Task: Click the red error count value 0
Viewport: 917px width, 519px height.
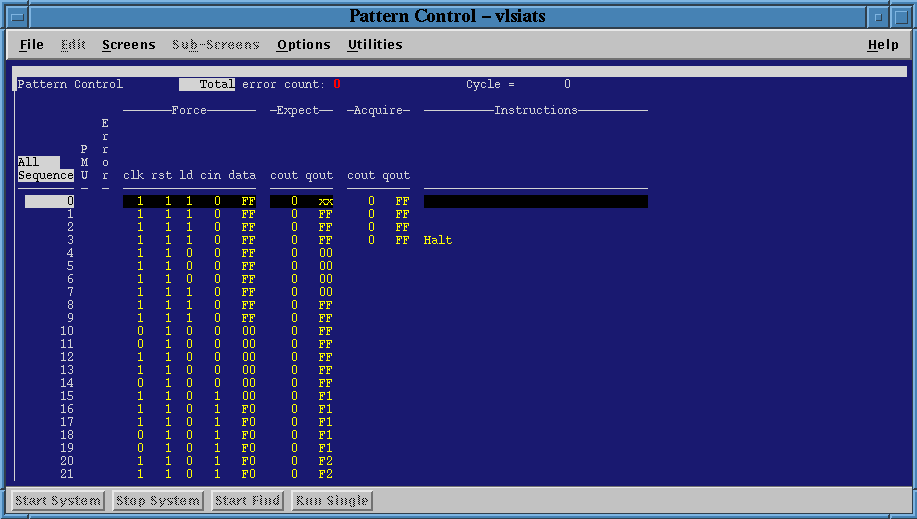Action: pyautogui.click(x=337, y=84)
